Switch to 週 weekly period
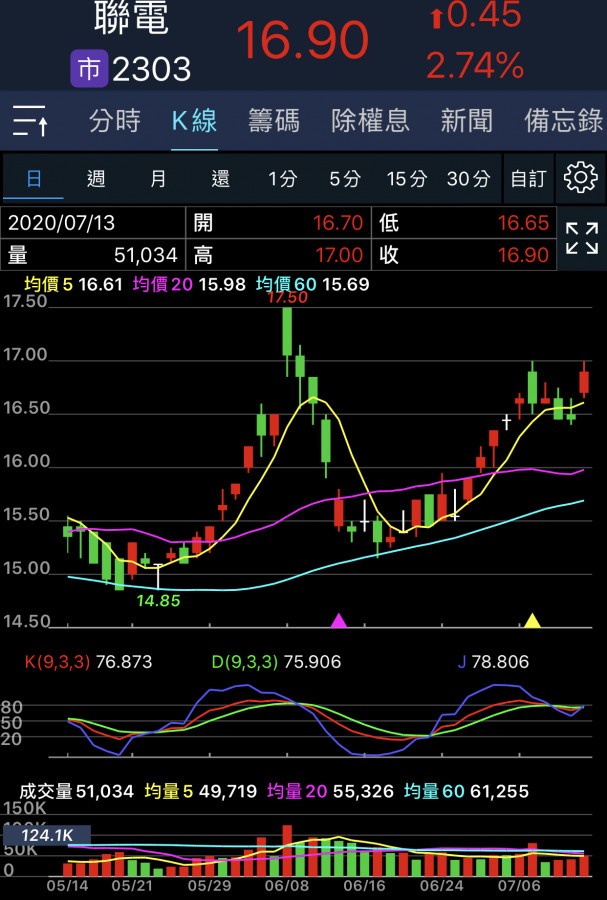This screenshot has width=607, height=900. (96, 179)
